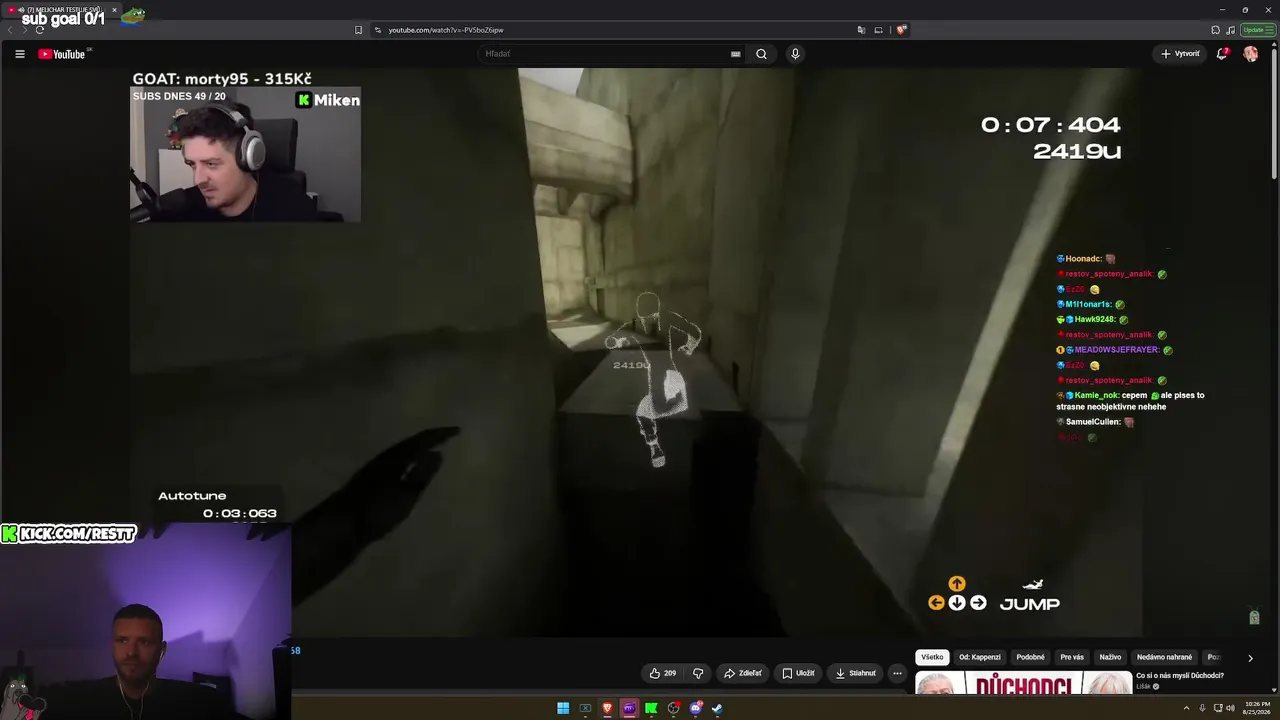The height and width of the screenshot is (720, 1280).
Task: Open the translate page icon
Action: click(861, 30)
